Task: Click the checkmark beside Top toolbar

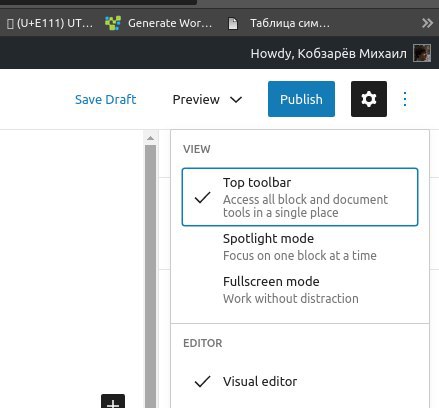Action: pos(202,197)
